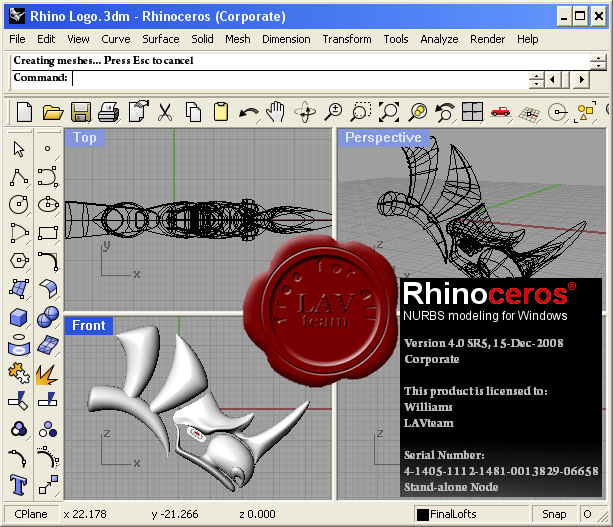613x527 pixels.
Task: Select the Polyline tool
Action: (x=19, y=177)
